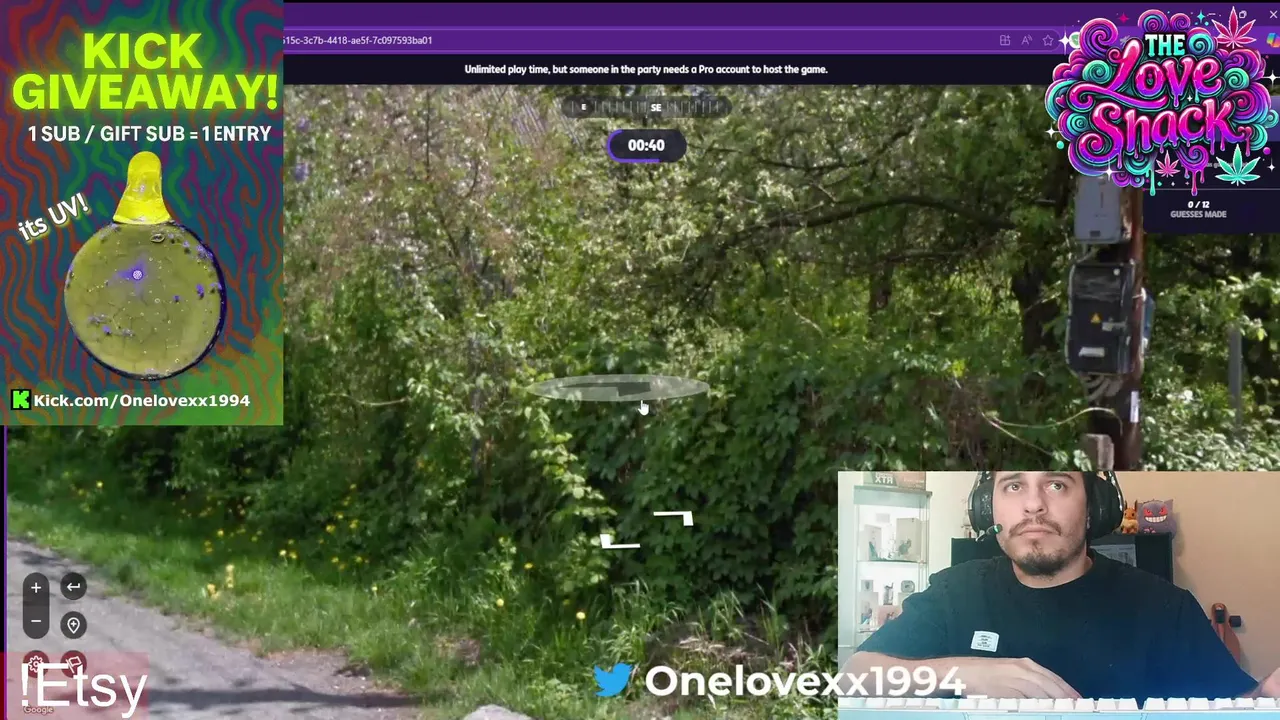The image size is (1280, 720).
Task: Undo last move with the return arrow
Action: [73, 587]
